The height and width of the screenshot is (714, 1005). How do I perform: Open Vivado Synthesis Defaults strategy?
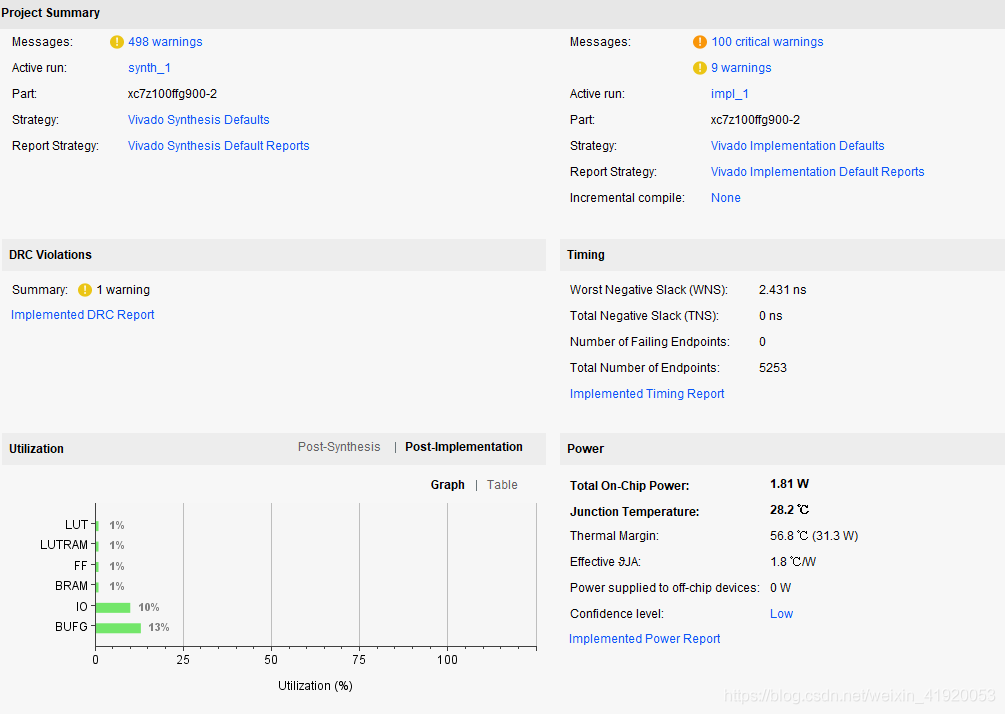(198, 120)
